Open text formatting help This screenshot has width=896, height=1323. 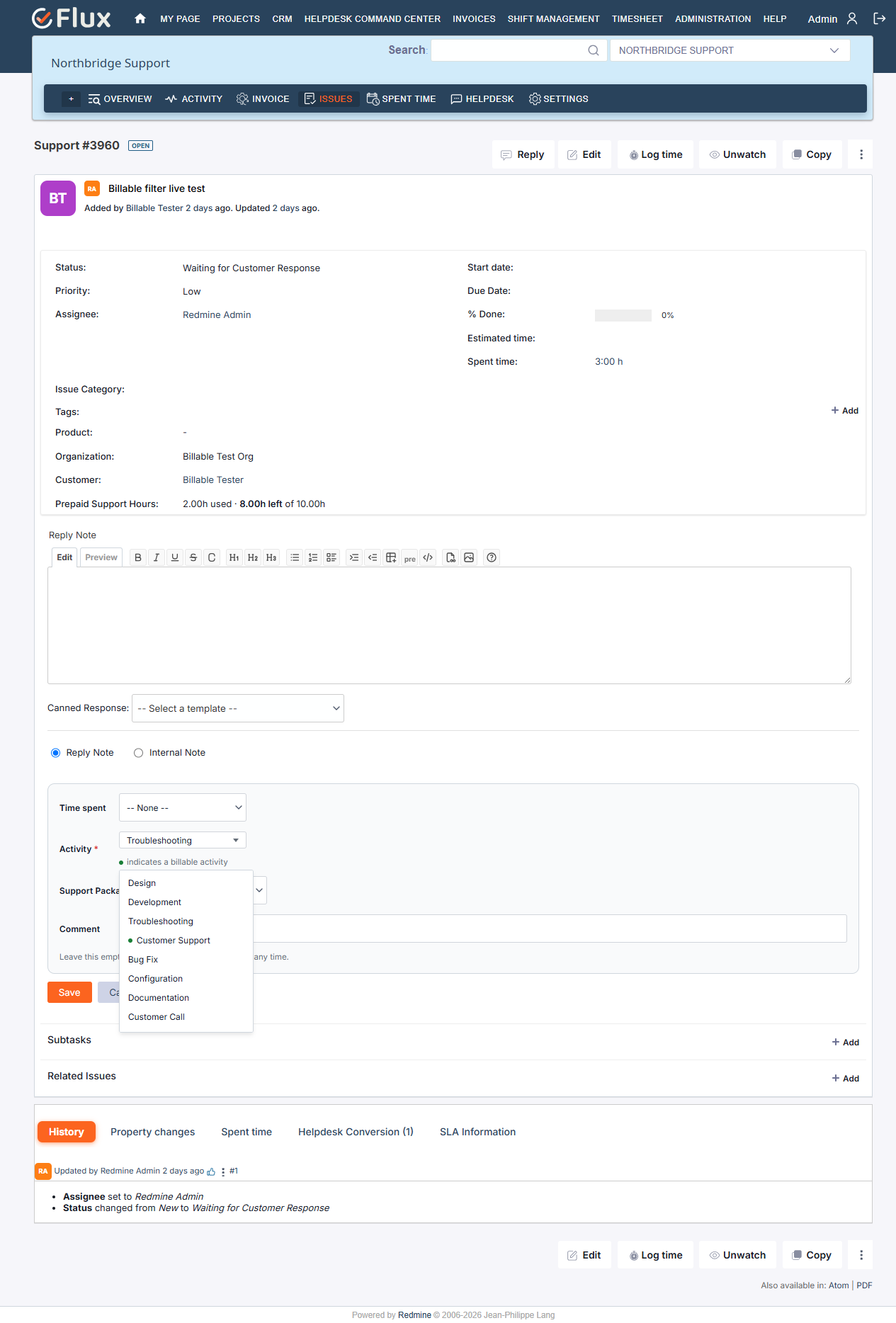click(492, 557)
